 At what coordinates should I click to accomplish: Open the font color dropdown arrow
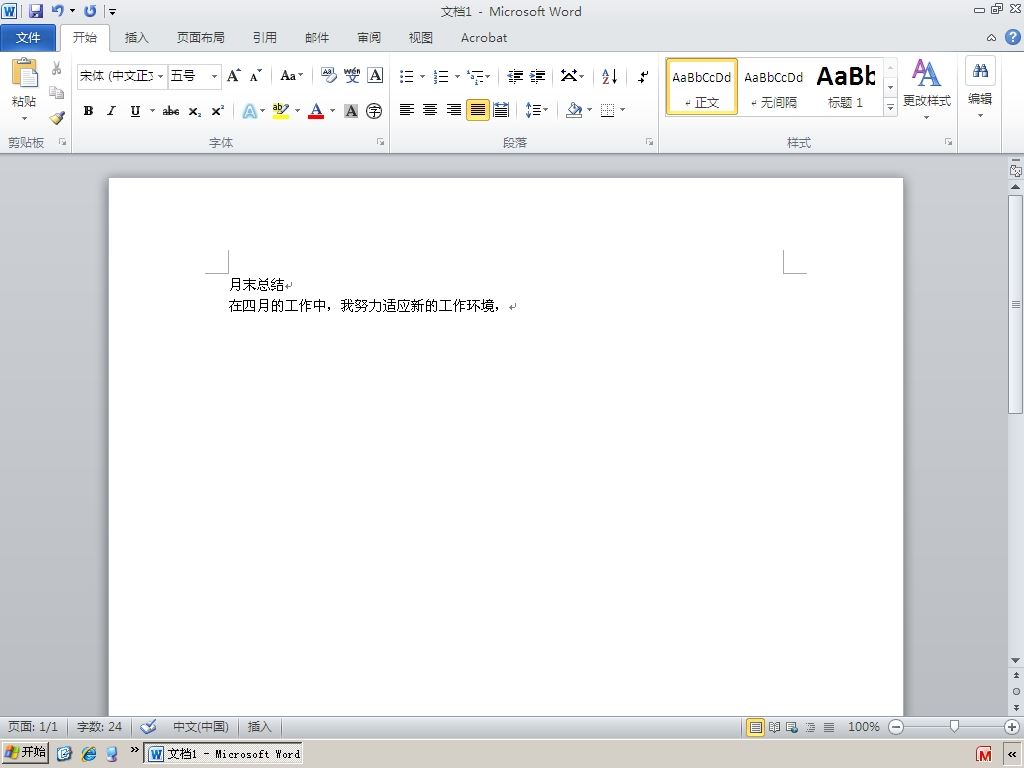point(332,111)
